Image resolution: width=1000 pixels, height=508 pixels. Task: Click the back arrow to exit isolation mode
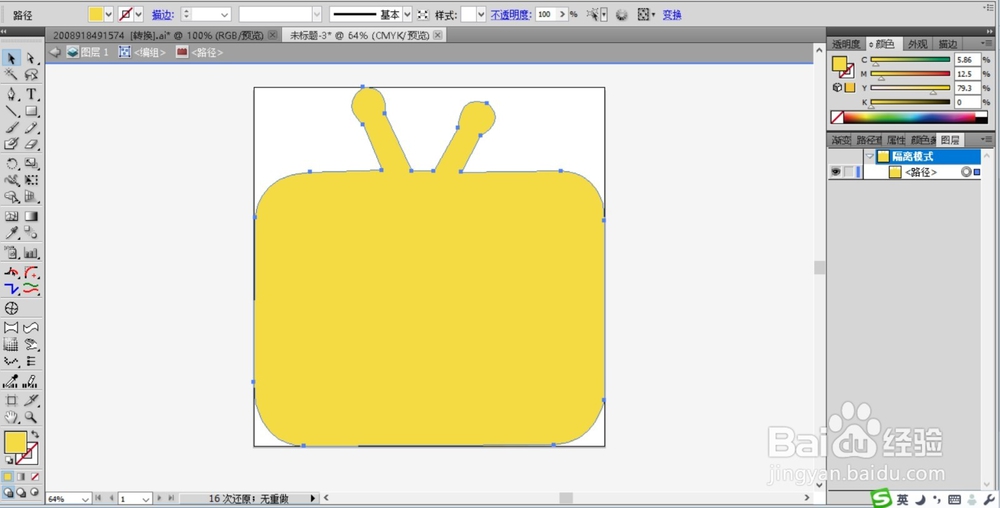[55, 52]
